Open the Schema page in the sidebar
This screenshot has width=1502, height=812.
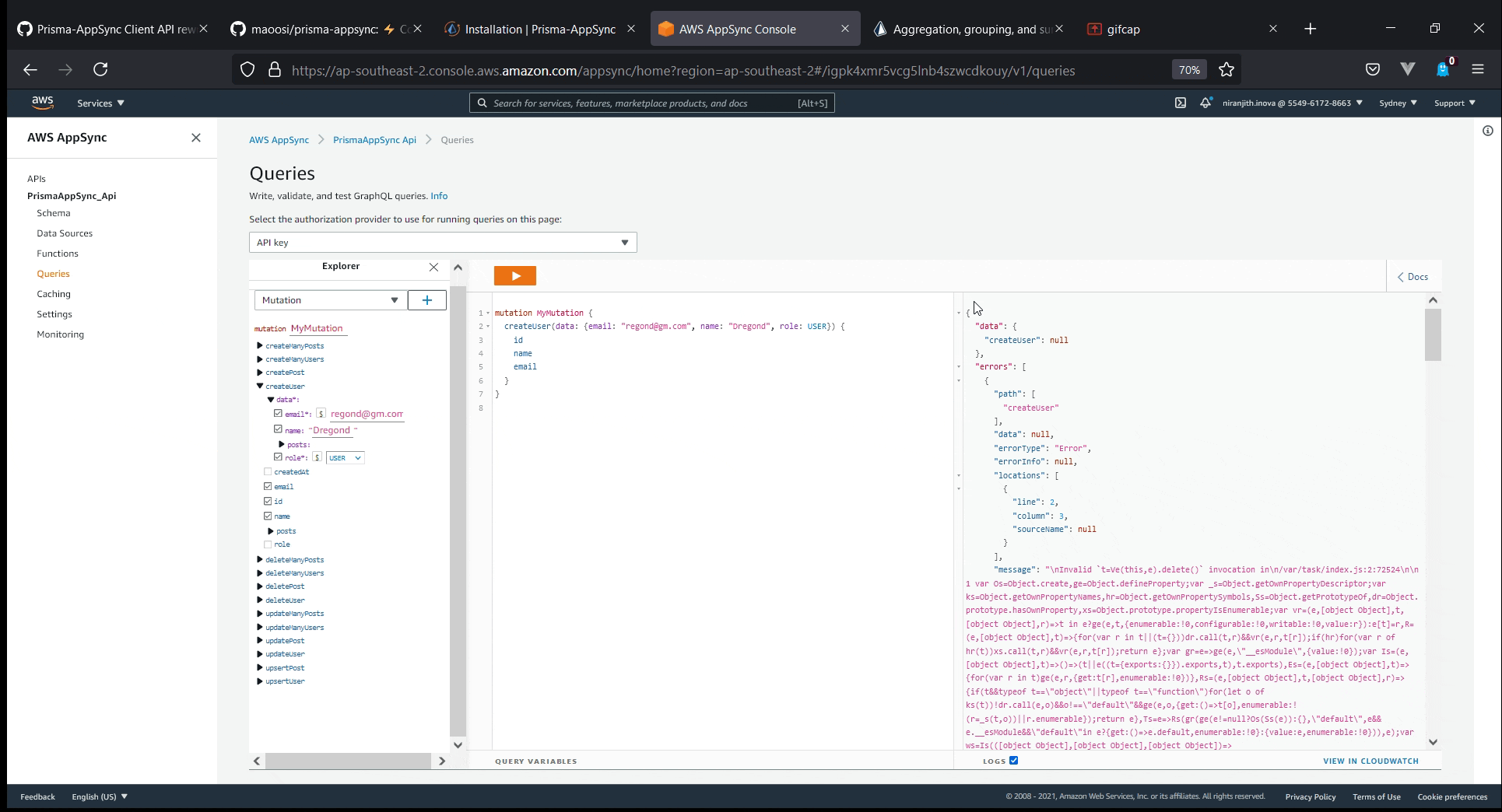[x=54, y=213]
